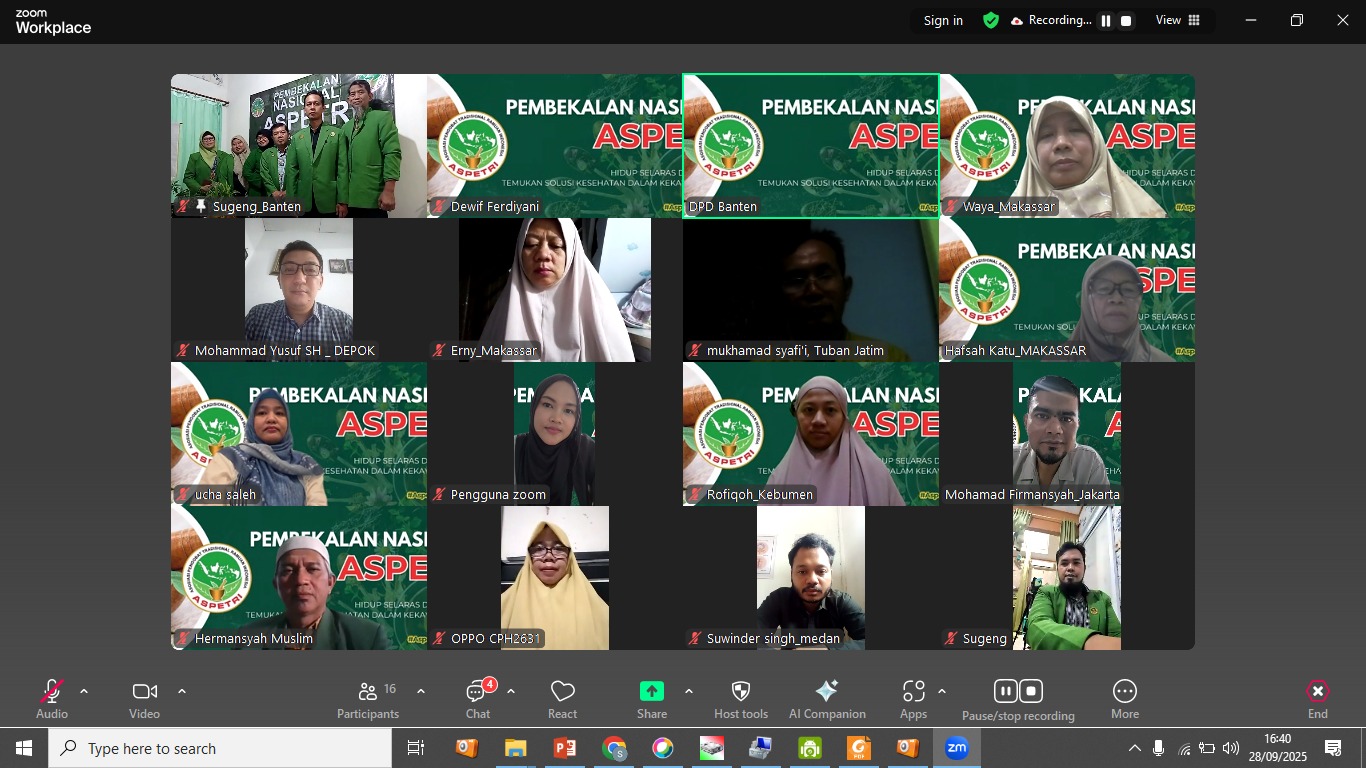Toggle the camera with Video button
Screen dimensions: 1366x768
click(x=144, y=698)
